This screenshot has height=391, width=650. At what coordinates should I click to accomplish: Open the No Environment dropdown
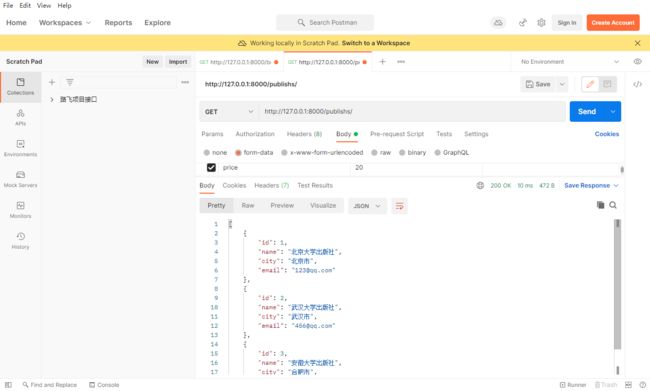[570, 62]
